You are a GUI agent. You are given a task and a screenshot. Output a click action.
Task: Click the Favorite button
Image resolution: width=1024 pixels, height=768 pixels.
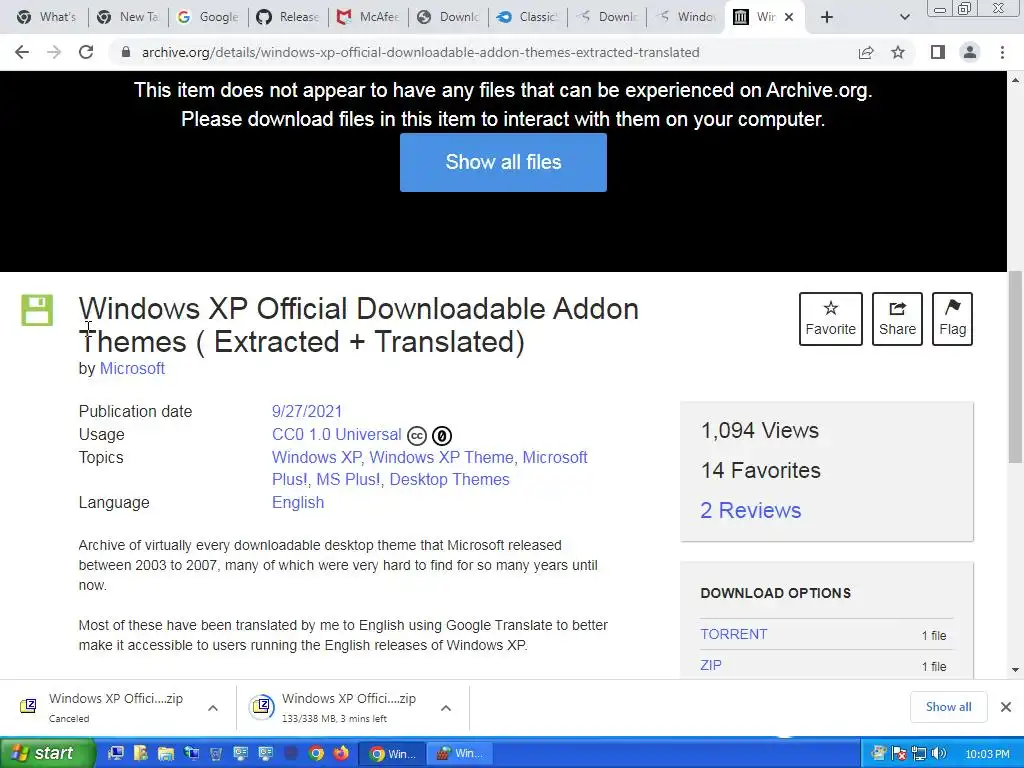click(x=831, y=319)
